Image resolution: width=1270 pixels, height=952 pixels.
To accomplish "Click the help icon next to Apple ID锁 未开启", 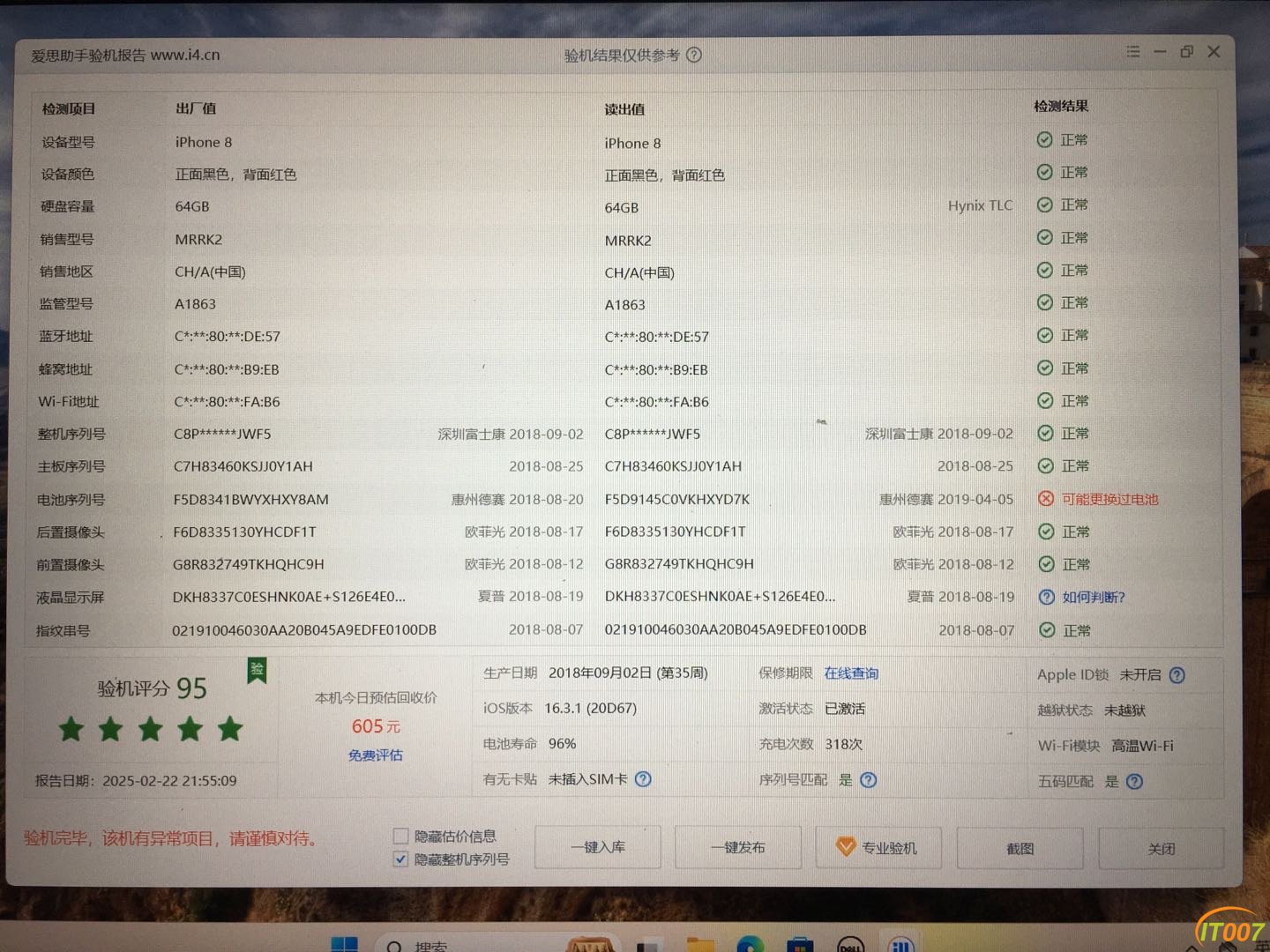I will point(1177,675).
